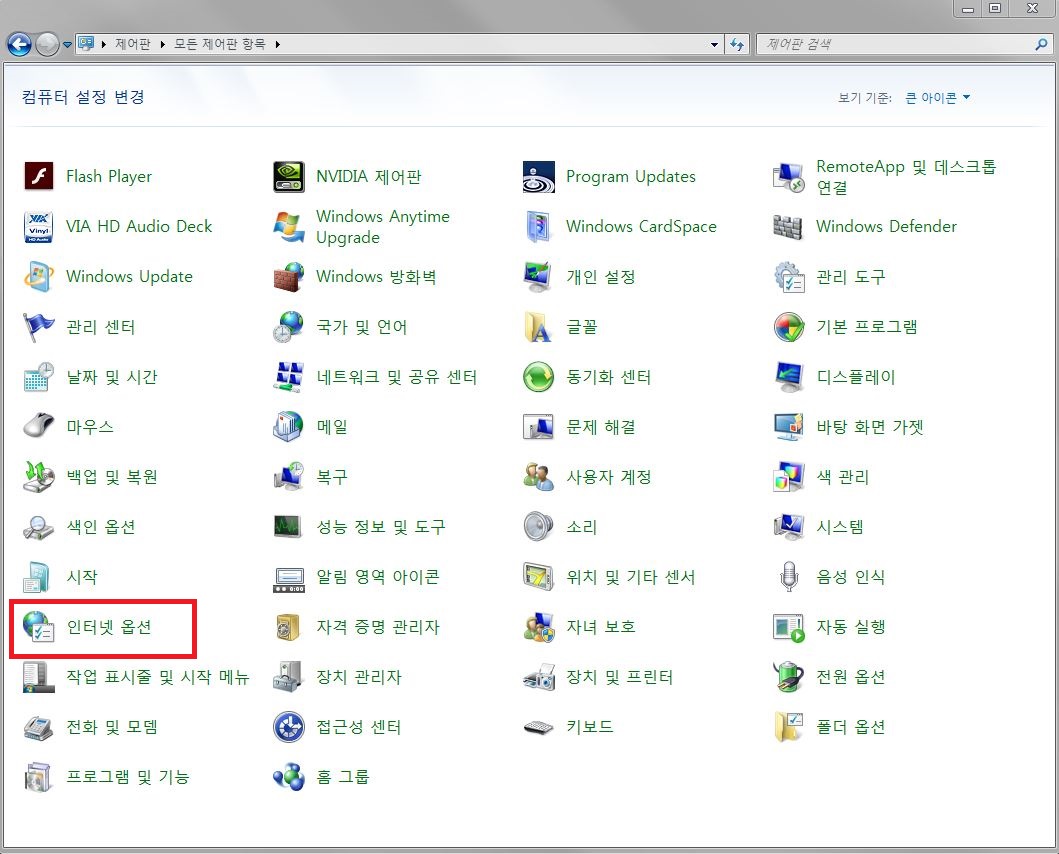Open the recent pages arrow beside Forward
The height and width of the screenshot is (854, 1059).
tap(67, 45)
